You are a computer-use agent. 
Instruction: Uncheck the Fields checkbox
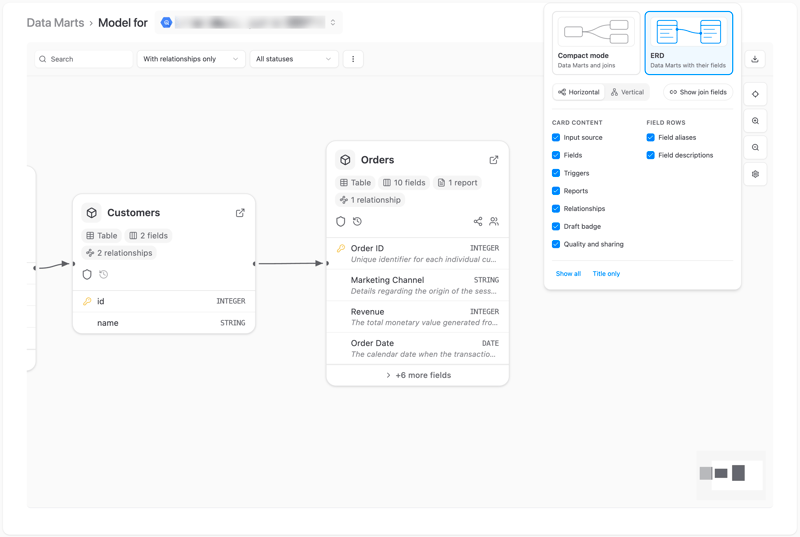point(556,156)
